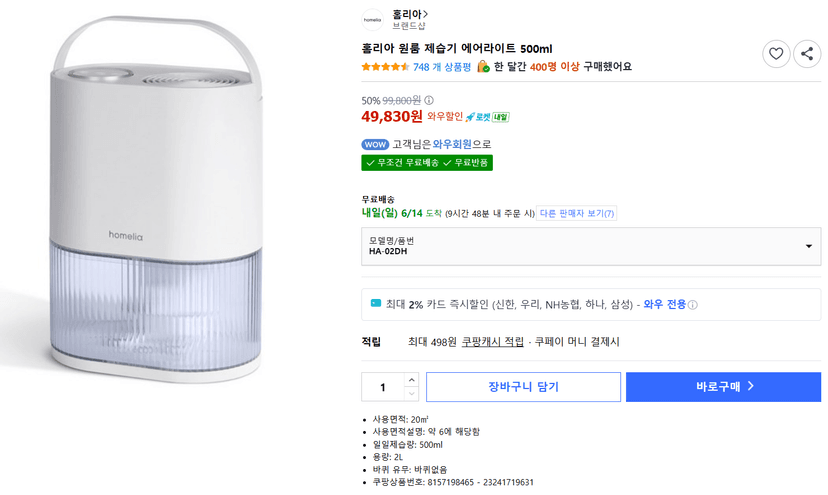View the 748 개 상품평 reviews
The height and width of the screenshot is (495, 828).
point(441,67)
